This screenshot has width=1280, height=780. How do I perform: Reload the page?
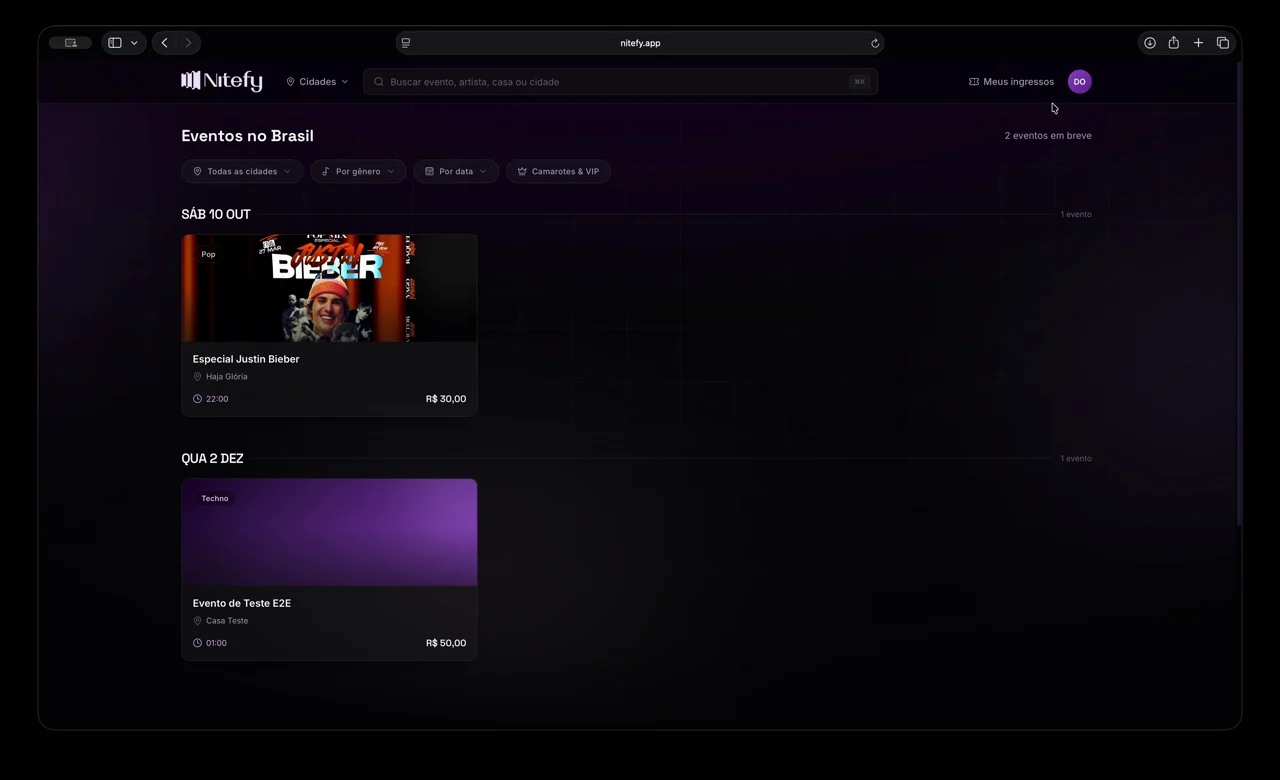(x=875, y=43)
